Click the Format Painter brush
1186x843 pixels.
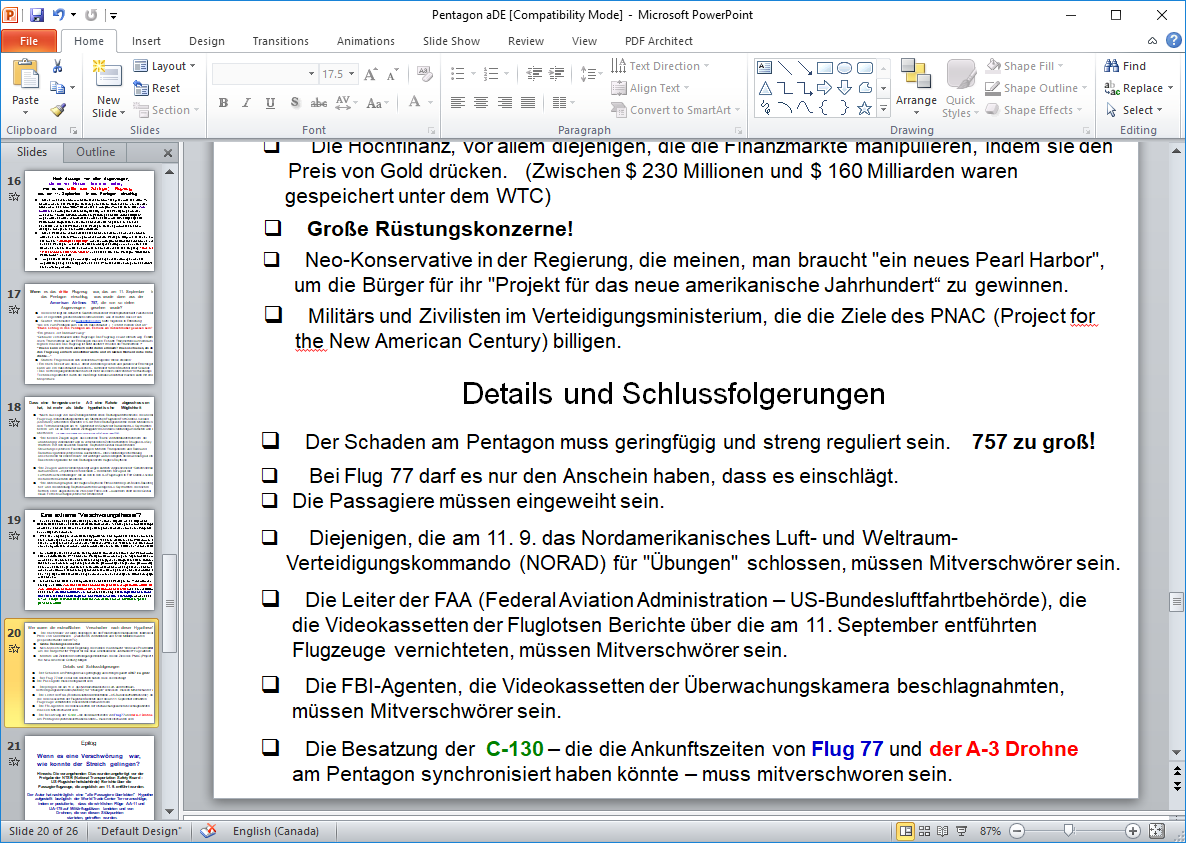[57, 110]
